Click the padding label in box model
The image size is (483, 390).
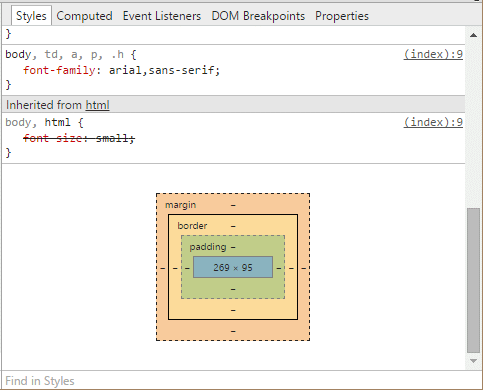[x=208, y=247]
